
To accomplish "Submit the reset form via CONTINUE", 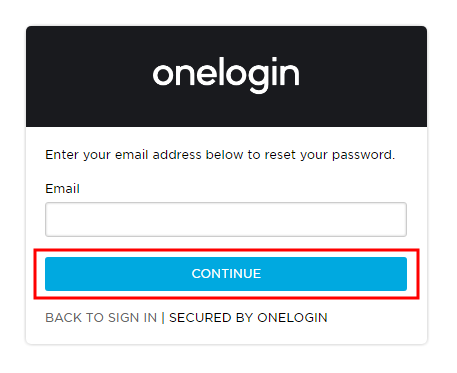I will point(226,274).
